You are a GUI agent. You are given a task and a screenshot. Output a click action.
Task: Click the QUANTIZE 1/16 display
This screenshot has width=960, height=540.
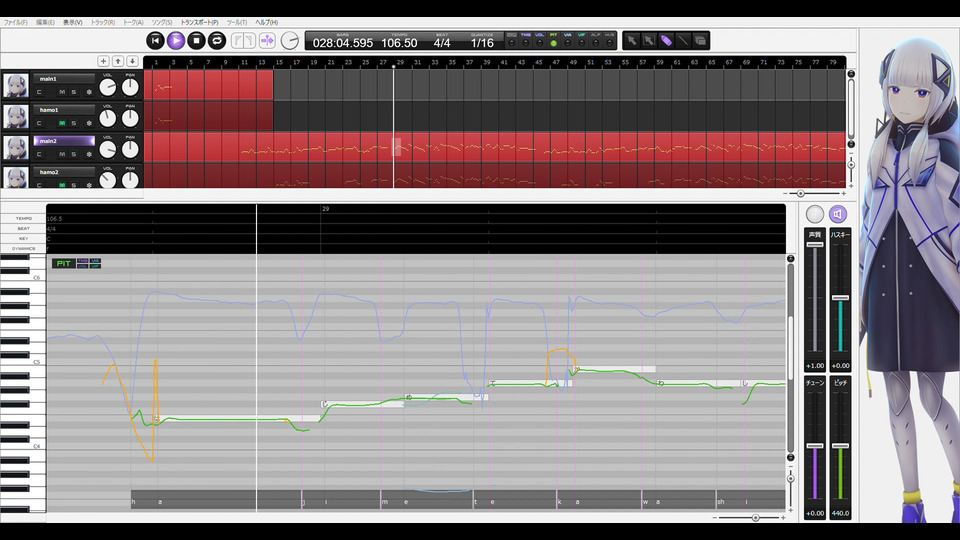coord(482,41)
